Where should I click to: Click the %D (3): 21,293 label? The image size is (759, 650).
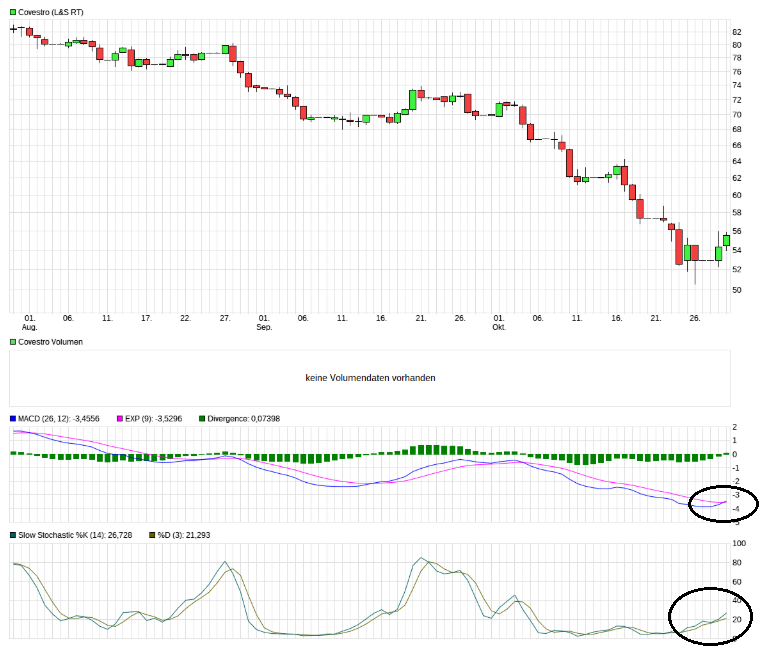coord(184,535)
